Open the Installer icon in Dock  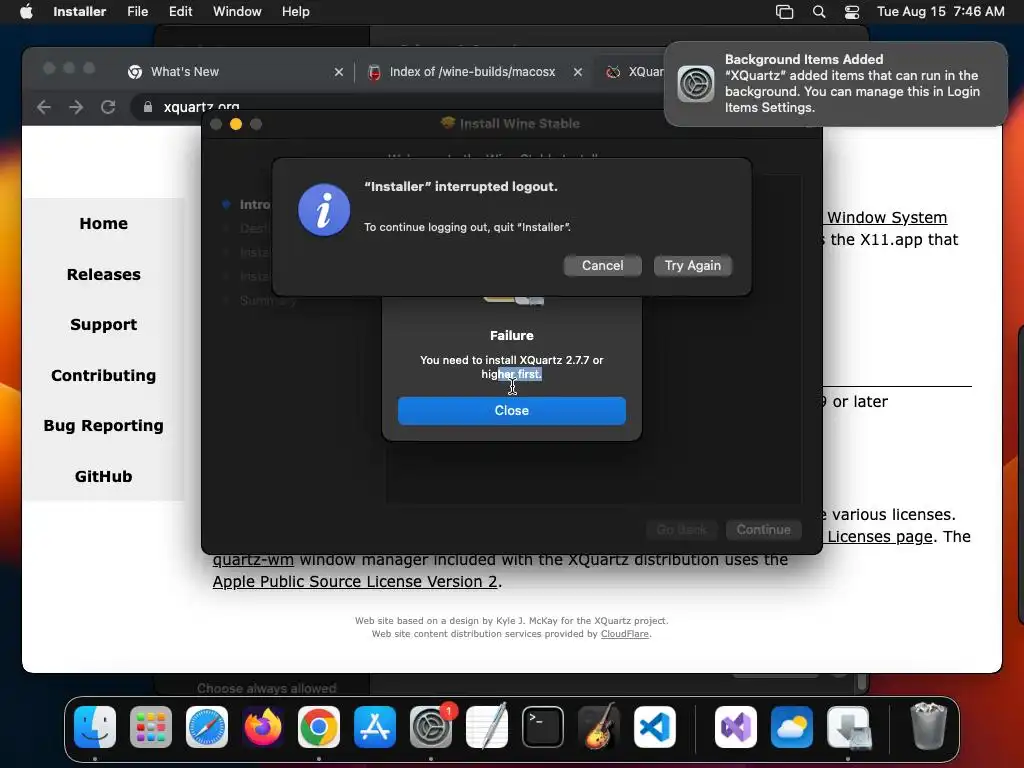[848, 727]
